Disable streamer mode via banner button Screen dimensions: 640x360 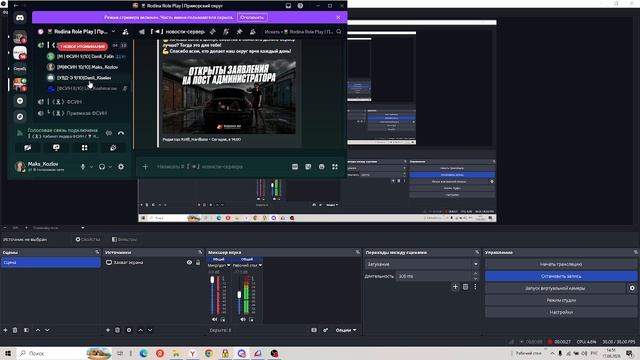coord(252,17)
